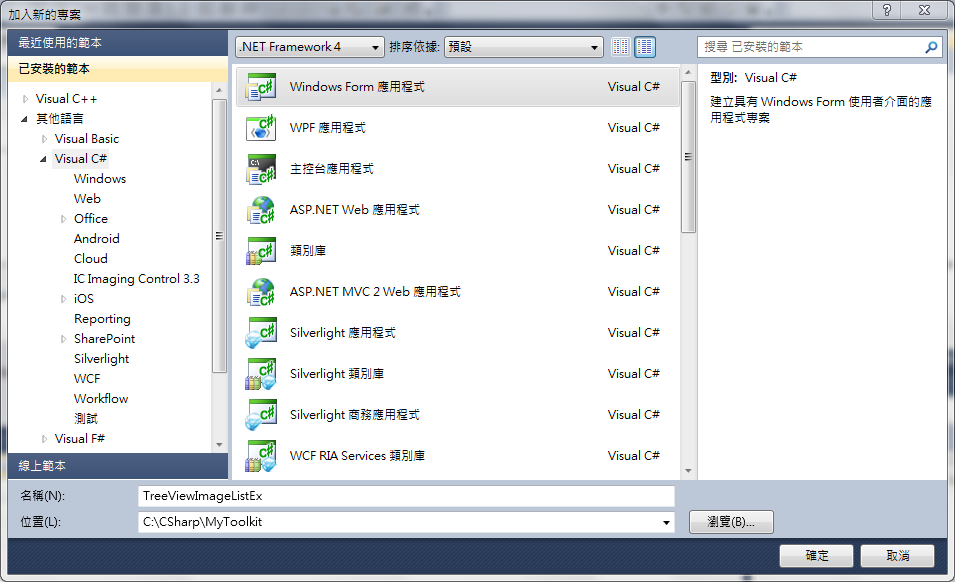Click the ASP.NET MVC 2 Web template icon
The height and width of the screenshot is (582, 955).
click(261, 292)
